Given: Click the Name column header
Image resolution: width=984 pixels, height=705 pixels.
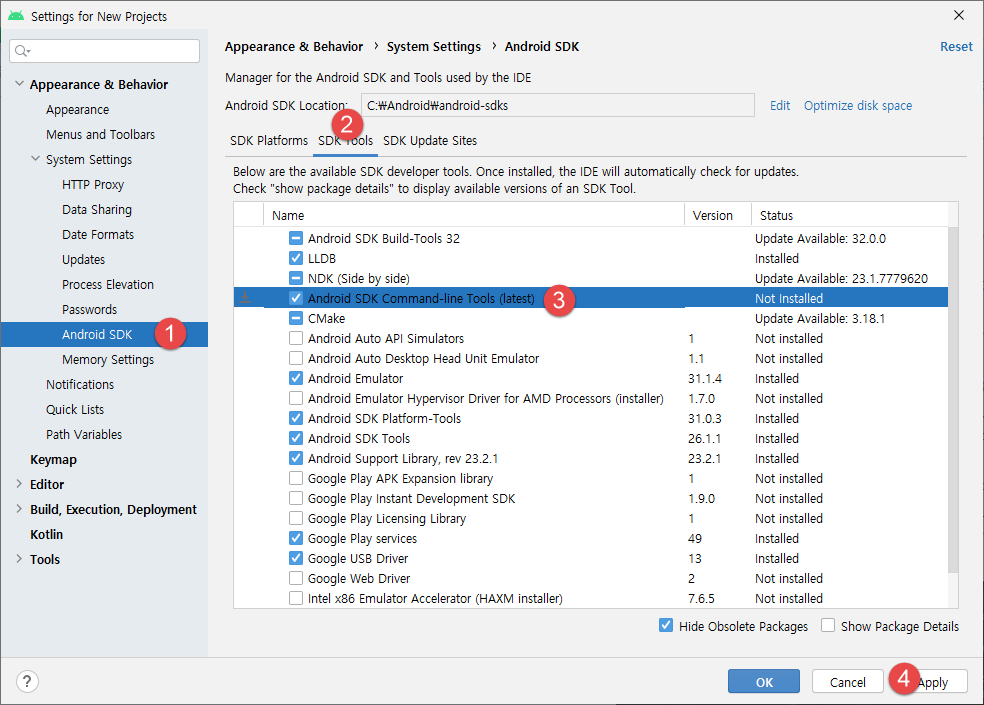Looking at the screenshot, I should point(474,215).
